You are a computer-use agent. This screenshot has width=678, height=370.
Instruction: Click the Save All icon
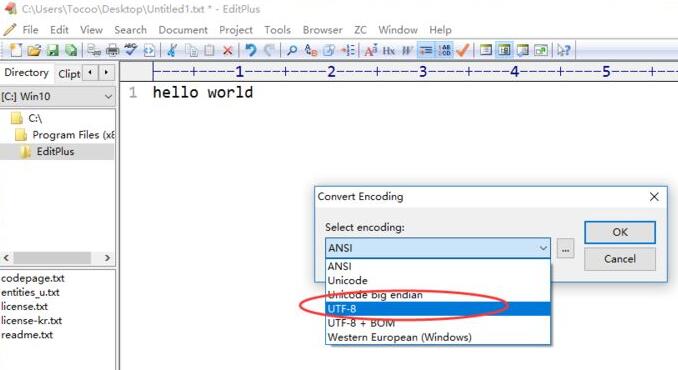click(x=71, y=51)
